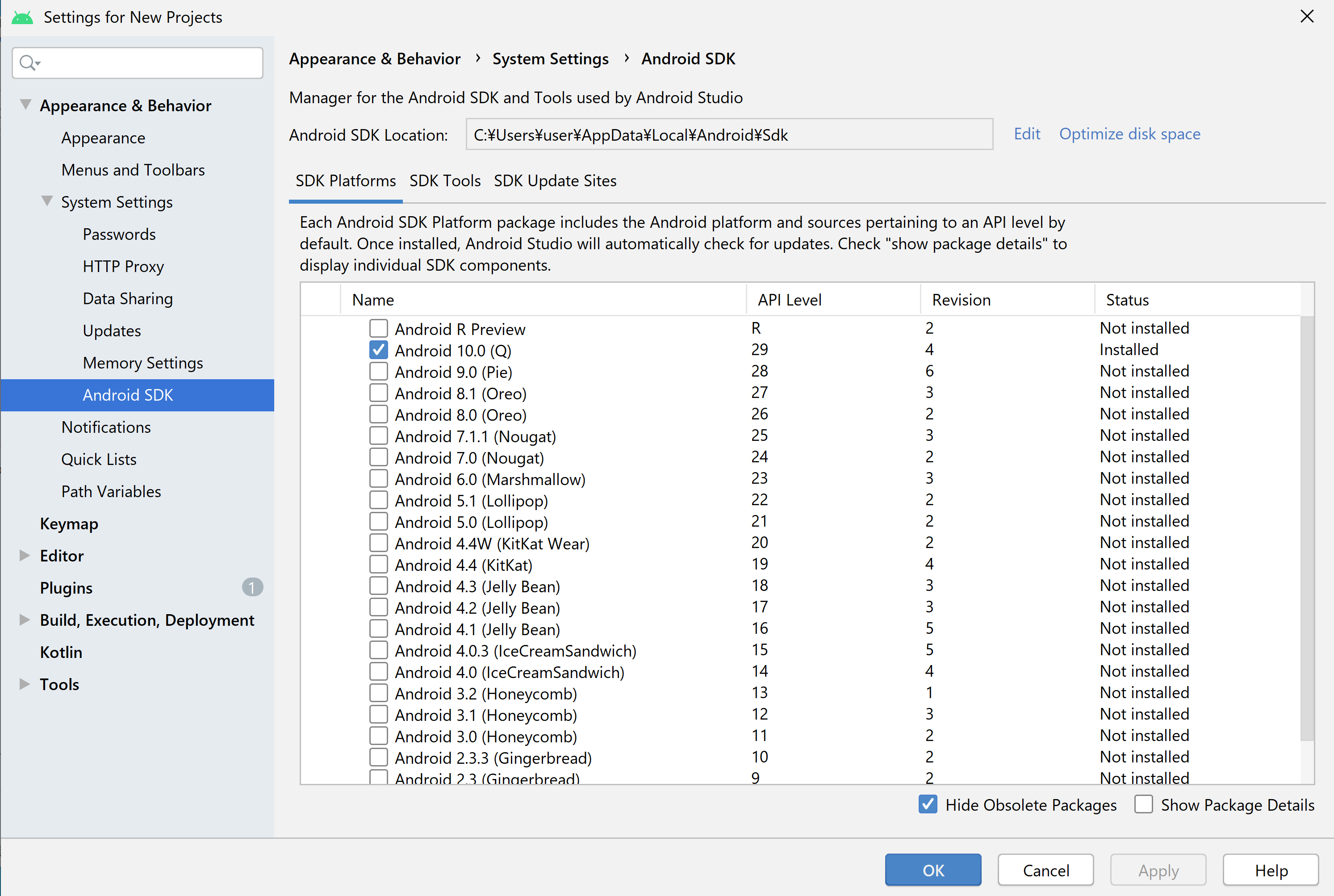Click the OK button
1334x896 pixels.
(933, 870)
